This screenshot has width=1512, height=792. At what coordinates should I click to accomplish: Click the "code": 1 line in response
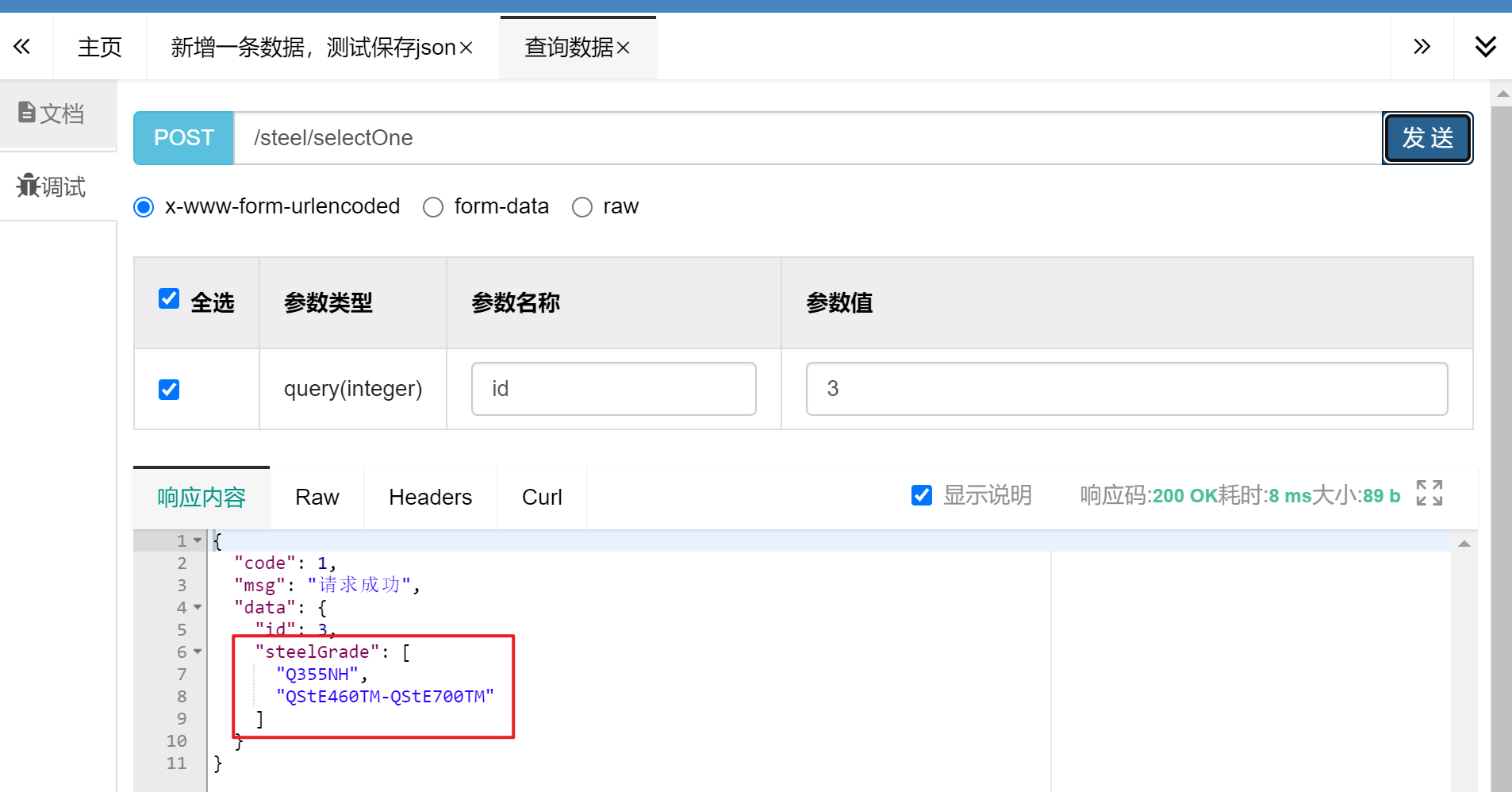click(285, 563)
